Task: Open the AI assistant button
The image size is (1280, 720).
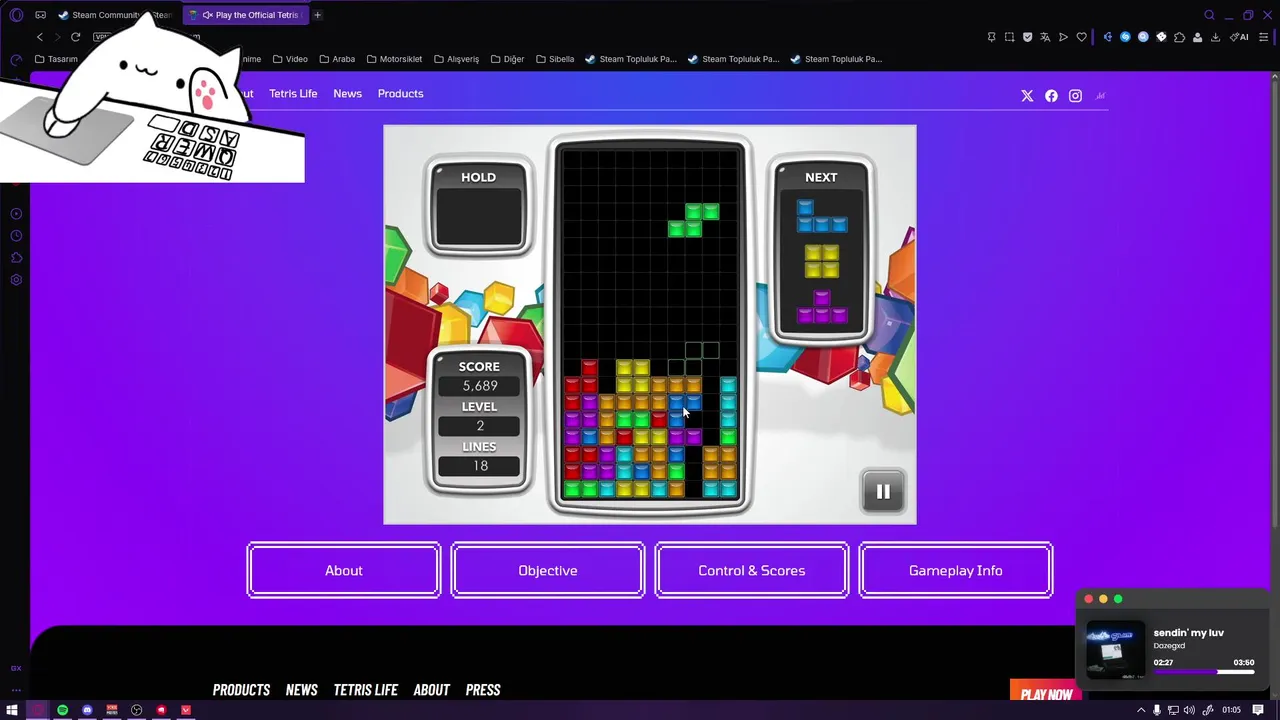Action: point(1239,37)
